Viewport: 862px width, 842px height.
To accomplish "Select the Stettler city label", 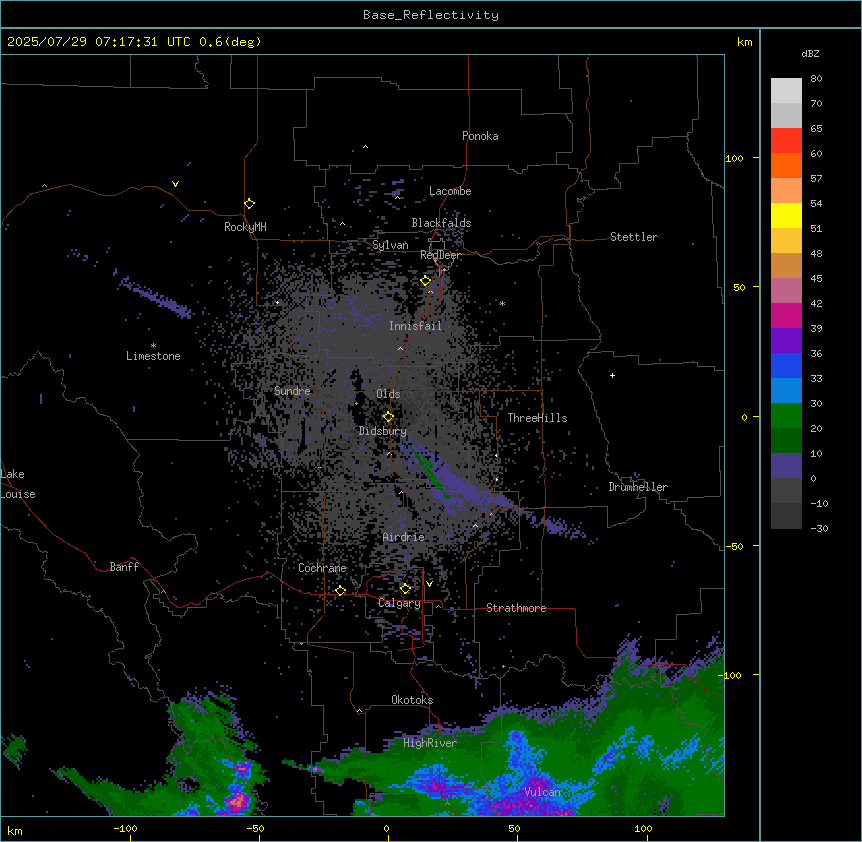I will pos(634,237).
